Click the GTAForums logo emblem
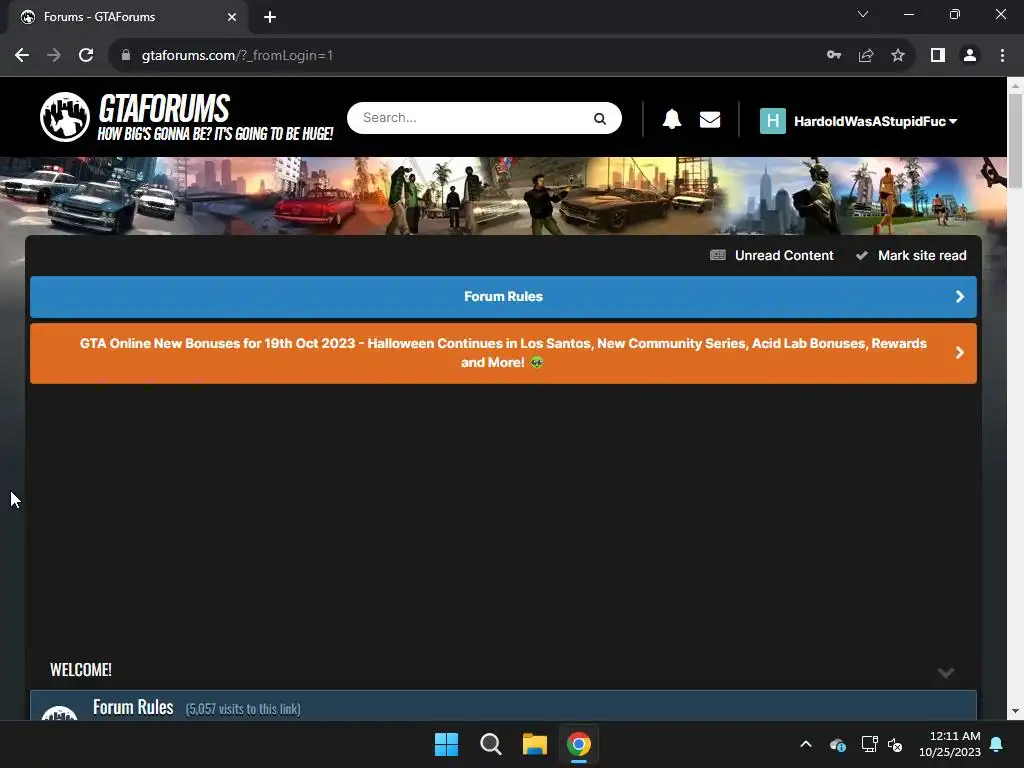This screenshot has height=768, width=1024. coord(65,117)
